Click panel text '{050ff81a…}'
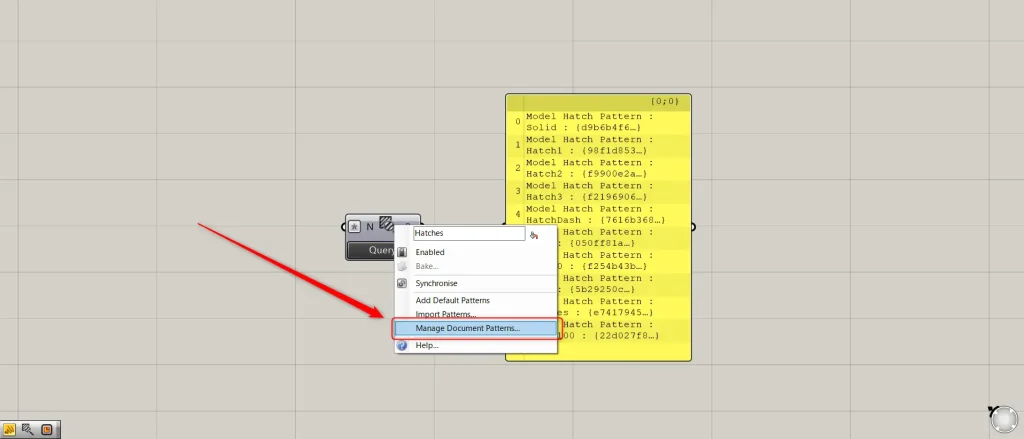The height and width of the screenshot is (439, 1024). tap(601, 243)
